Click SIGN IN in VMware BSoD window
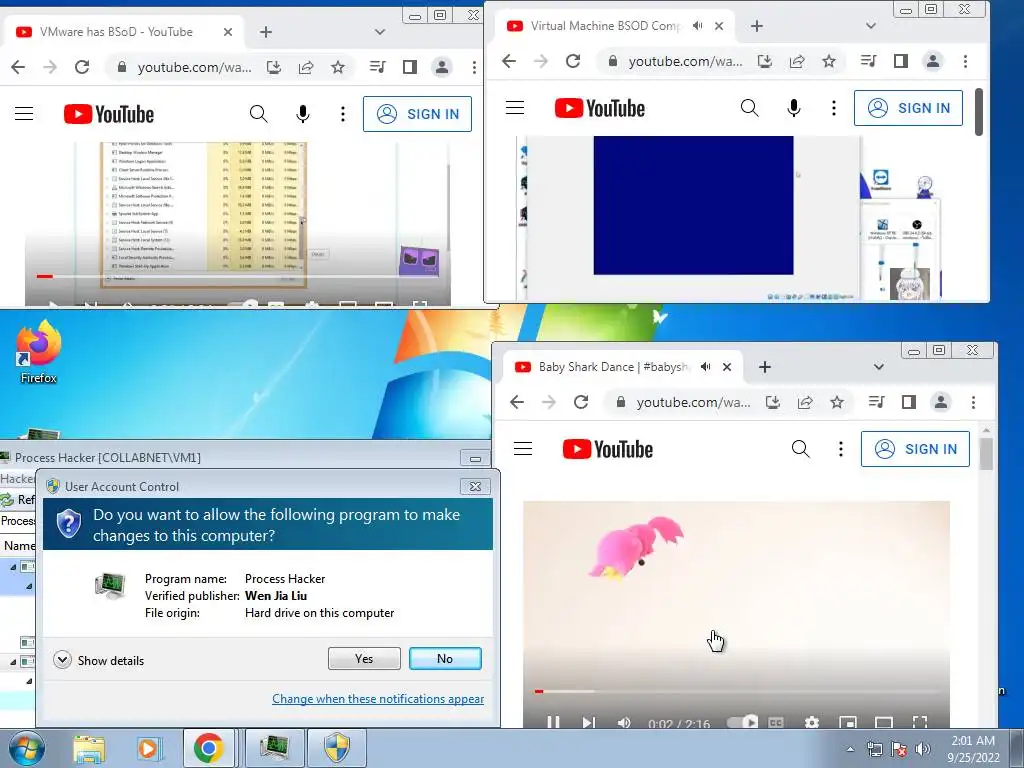This screenshot has width=1024, height=768. click(x=417, y=114)
